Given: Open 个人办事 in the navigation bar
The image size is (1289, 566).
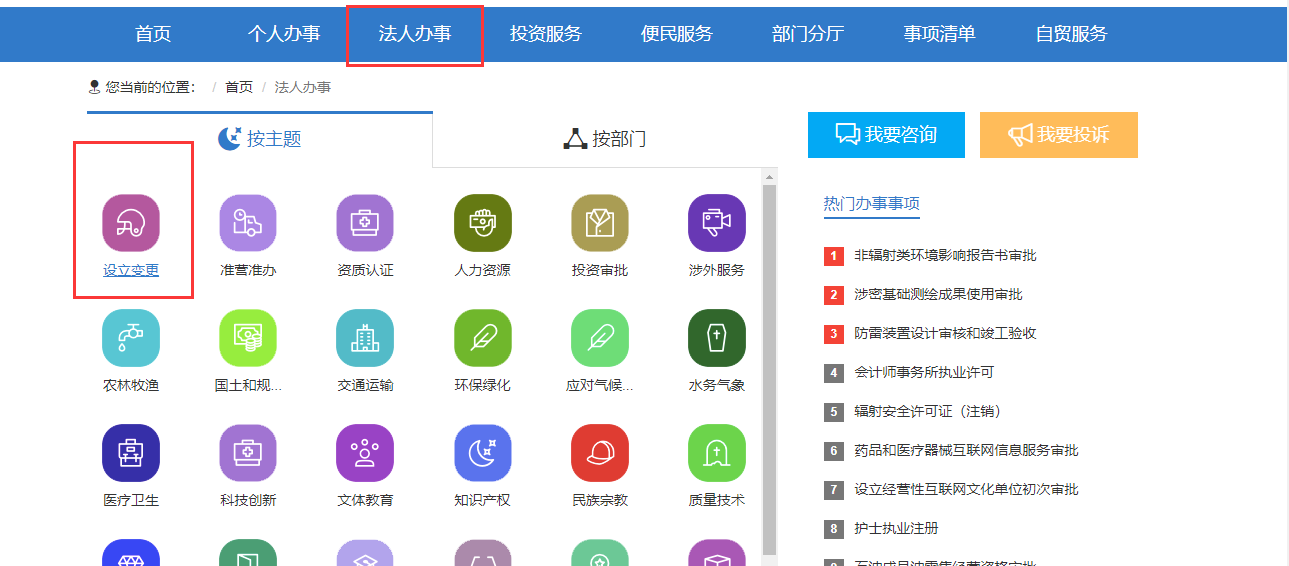Looking at the screenshot, I should pos(284,34).
